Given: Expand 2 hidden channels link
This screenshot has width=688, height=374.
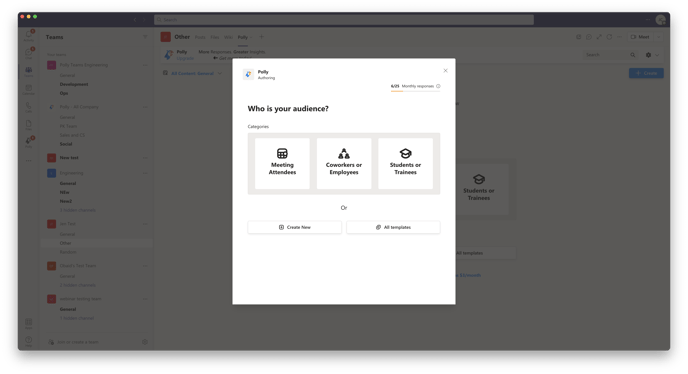Looking at the screenshot, I should click(x=78, y=285).
